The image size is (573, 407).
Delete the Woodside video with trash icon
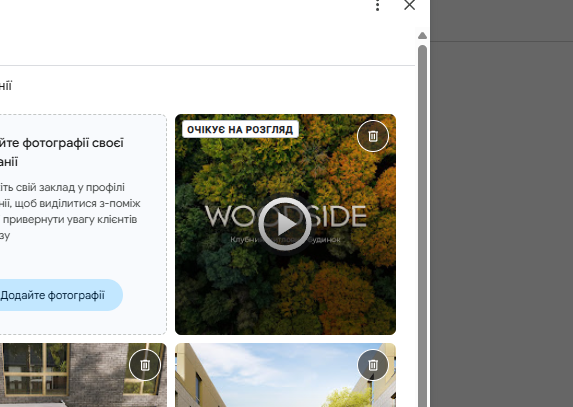pos(373,136)
